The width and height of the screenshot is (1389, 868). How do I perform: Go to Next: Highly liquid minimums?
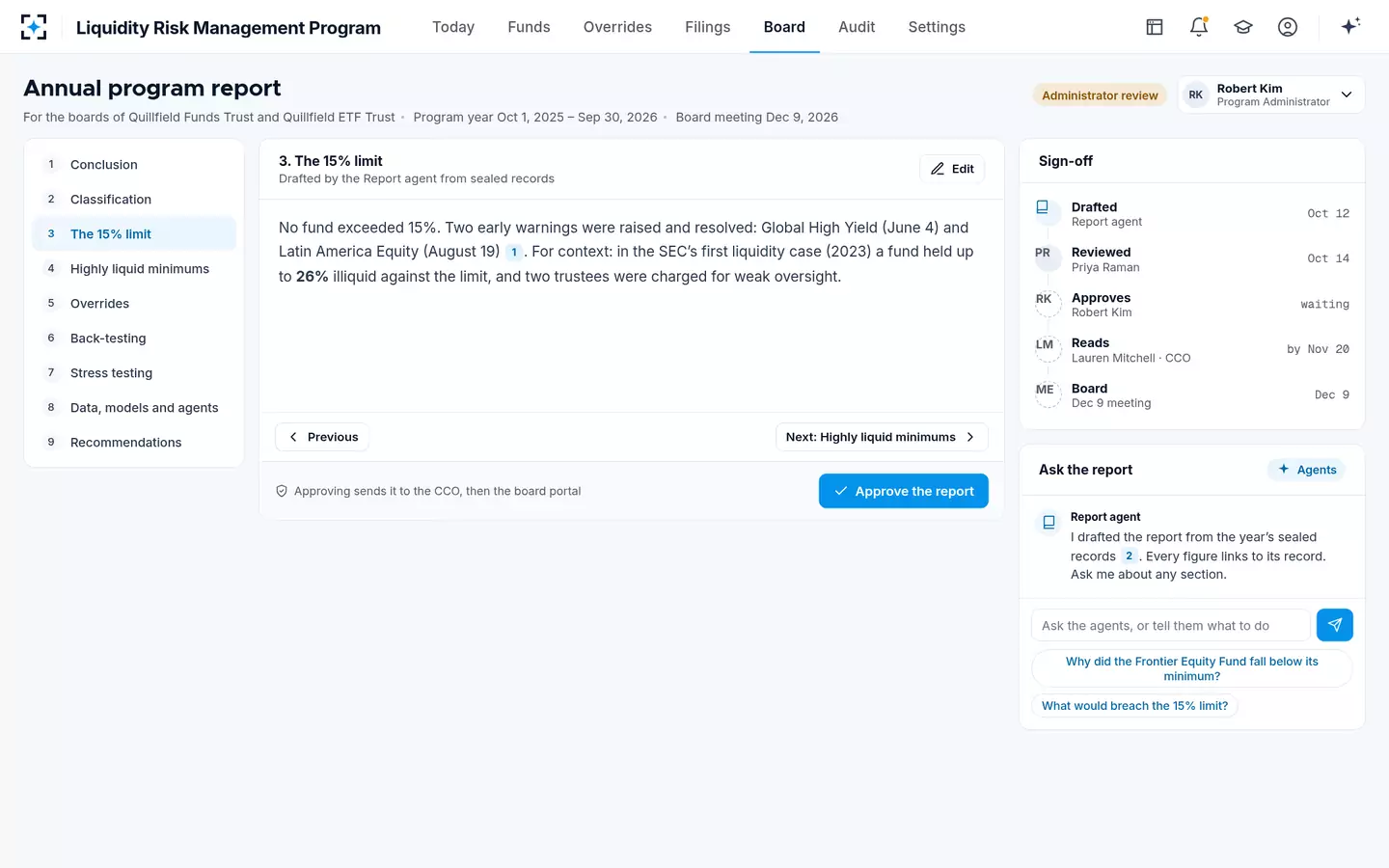pos(882,437)
